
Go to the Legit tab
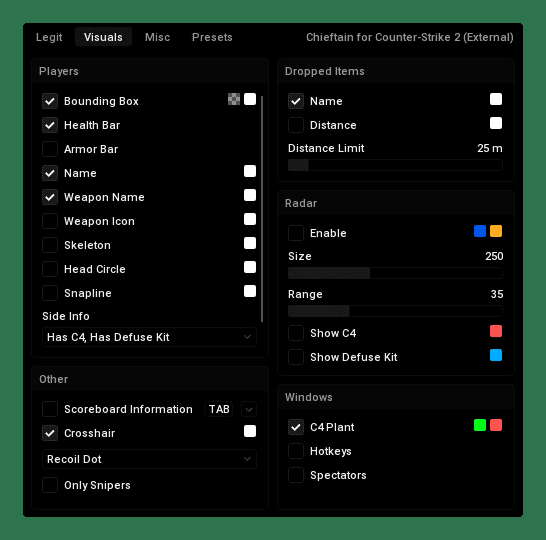click(x=49, y=37)
